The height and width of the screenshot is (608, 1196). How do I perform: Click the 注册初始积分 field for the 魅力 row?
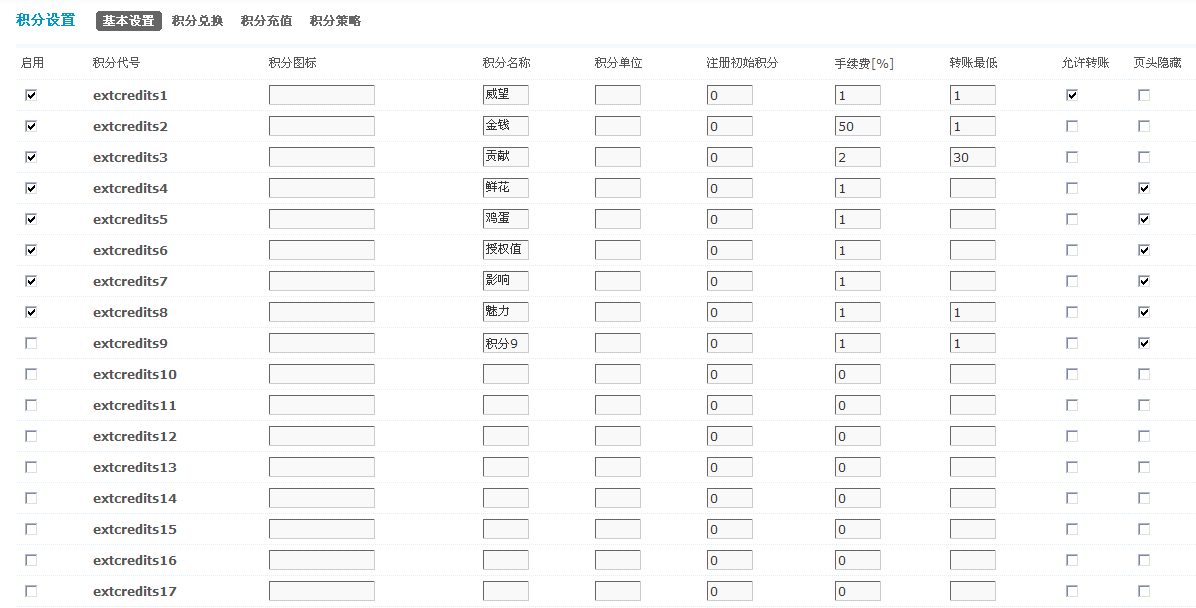click(x=729, y=311)
